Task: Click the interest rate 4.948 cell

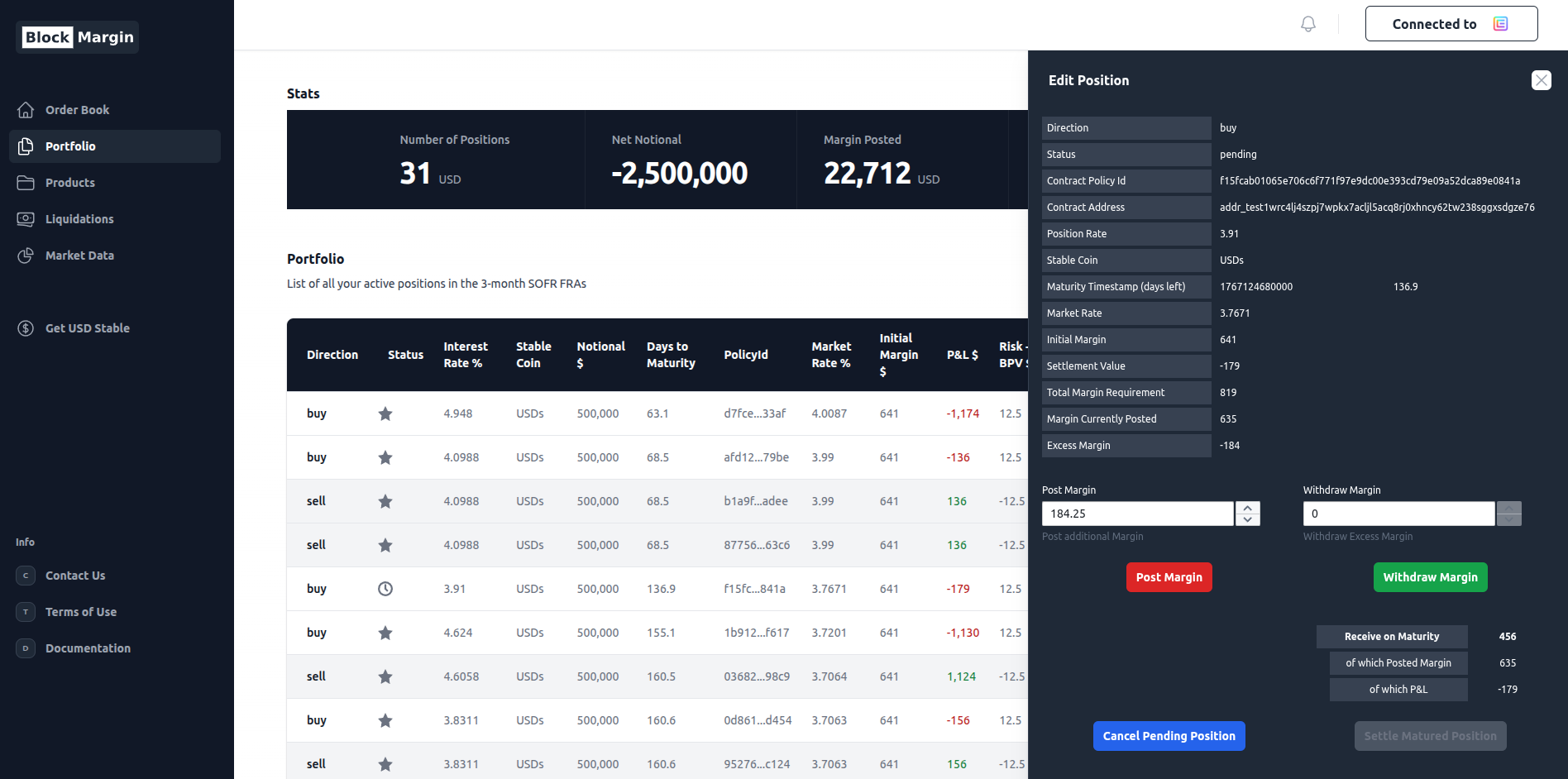Action: [x=458, y=413]
